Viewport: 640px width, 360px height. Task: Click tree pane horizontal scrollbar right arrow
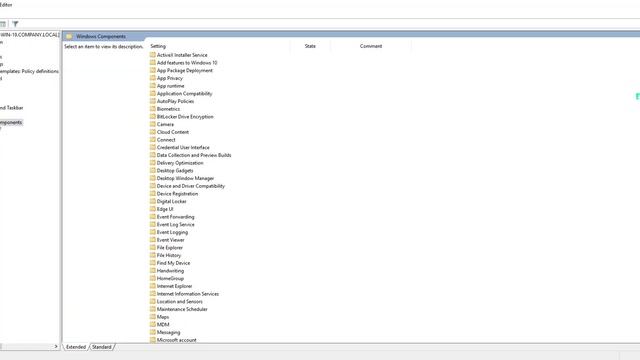pyautogui.click(x=56, y=347)
